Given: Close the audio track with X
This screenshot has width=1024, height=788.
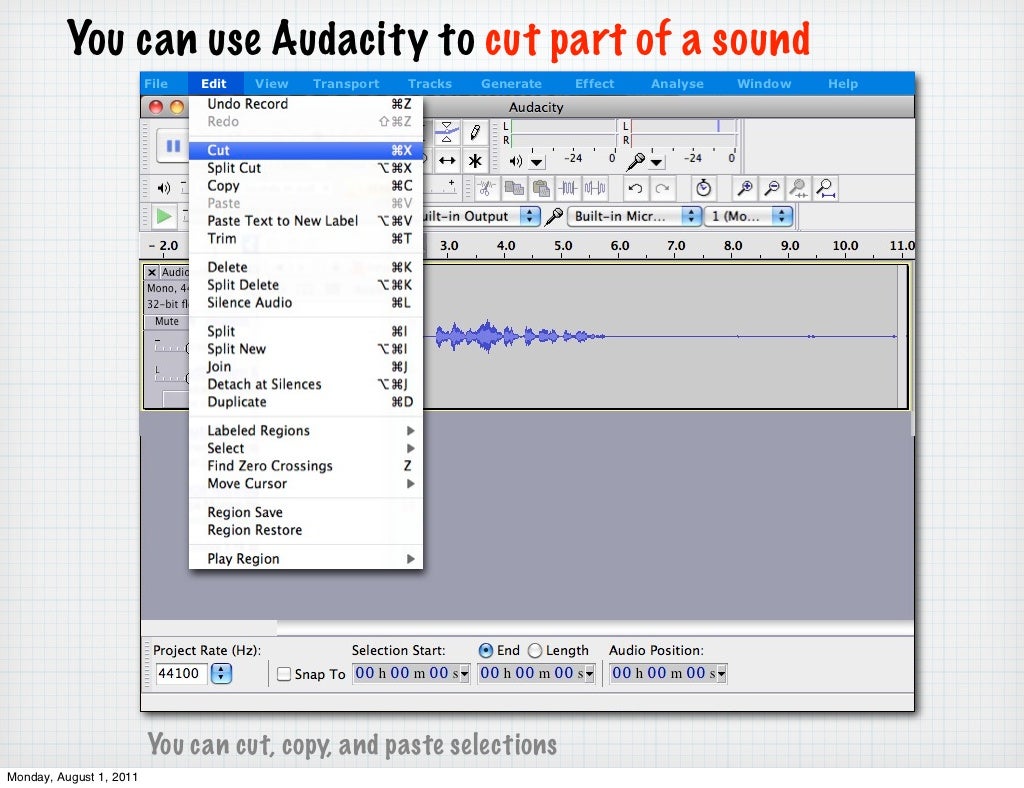Looking at the screenshot, I should click(x=152, y=272).
